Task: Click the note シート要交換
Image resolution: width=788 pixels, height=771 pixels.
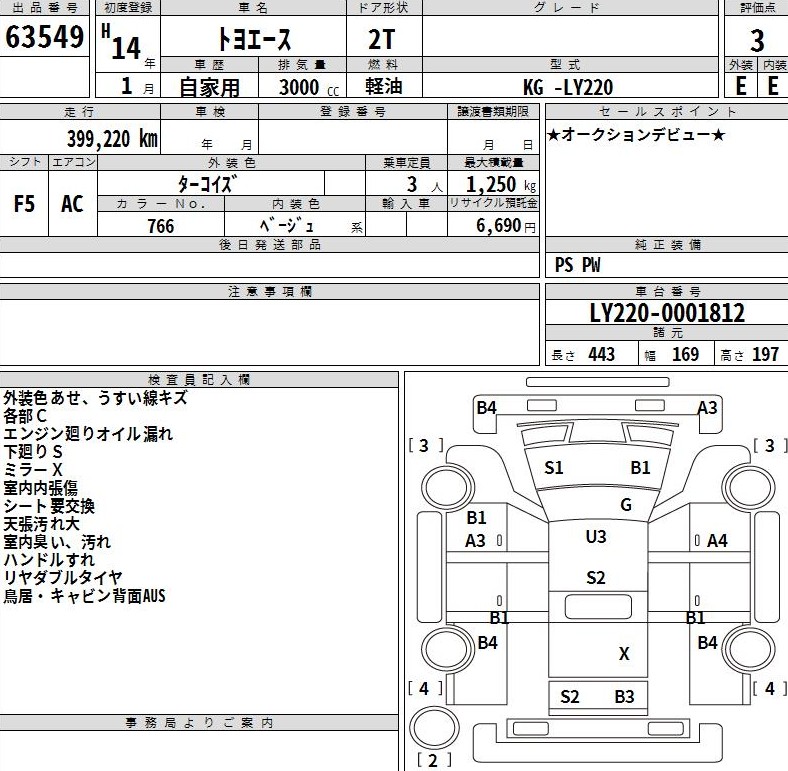Action: 49,506
